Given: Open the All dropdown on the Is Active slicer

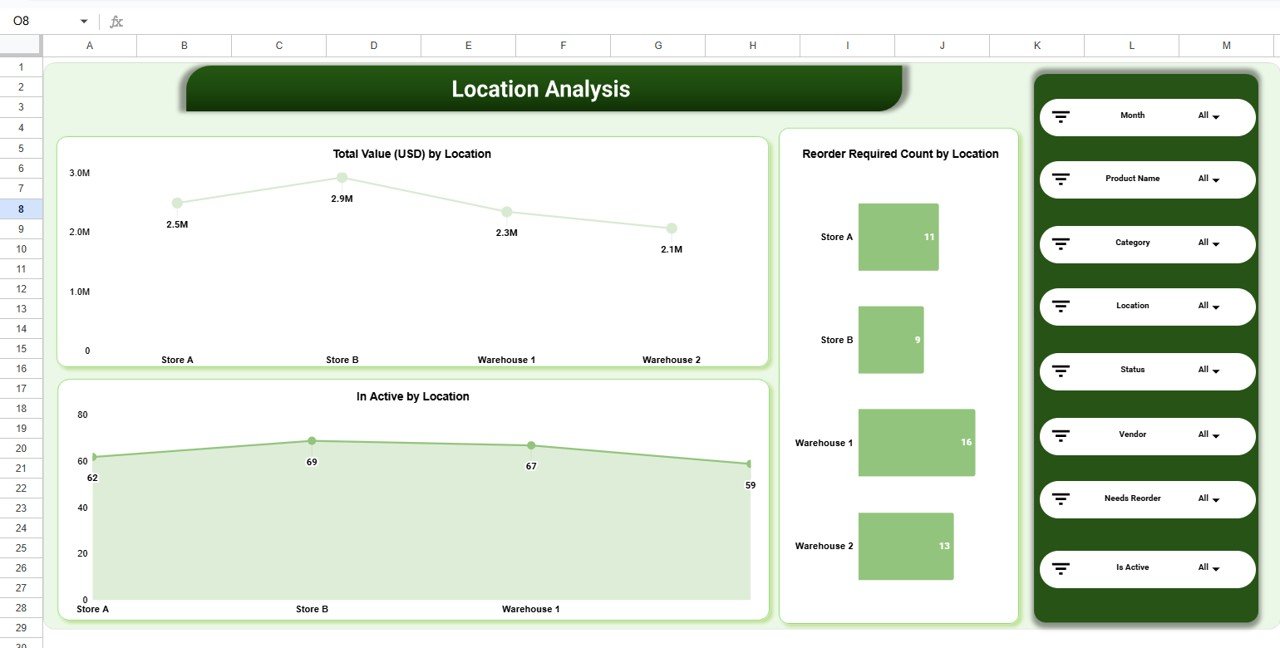Looking at the screenshot, I should (x=1215, y=568).
